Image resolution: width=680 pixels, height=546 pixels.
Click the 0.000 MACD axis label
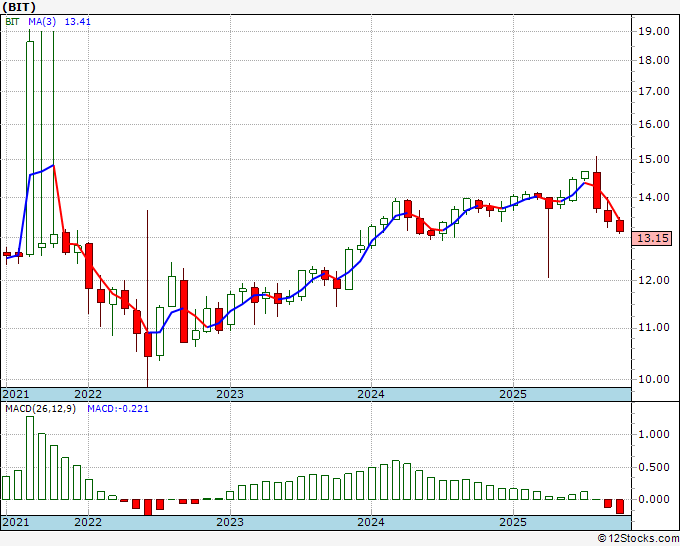pyautogui.click(x=654, y=500)
